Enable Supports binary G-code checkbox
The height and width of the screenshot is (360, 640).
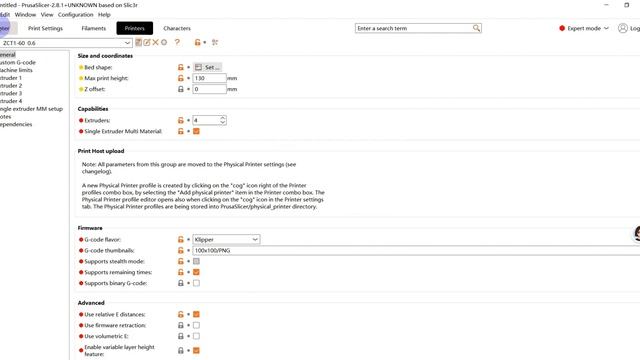click(196, 283)
